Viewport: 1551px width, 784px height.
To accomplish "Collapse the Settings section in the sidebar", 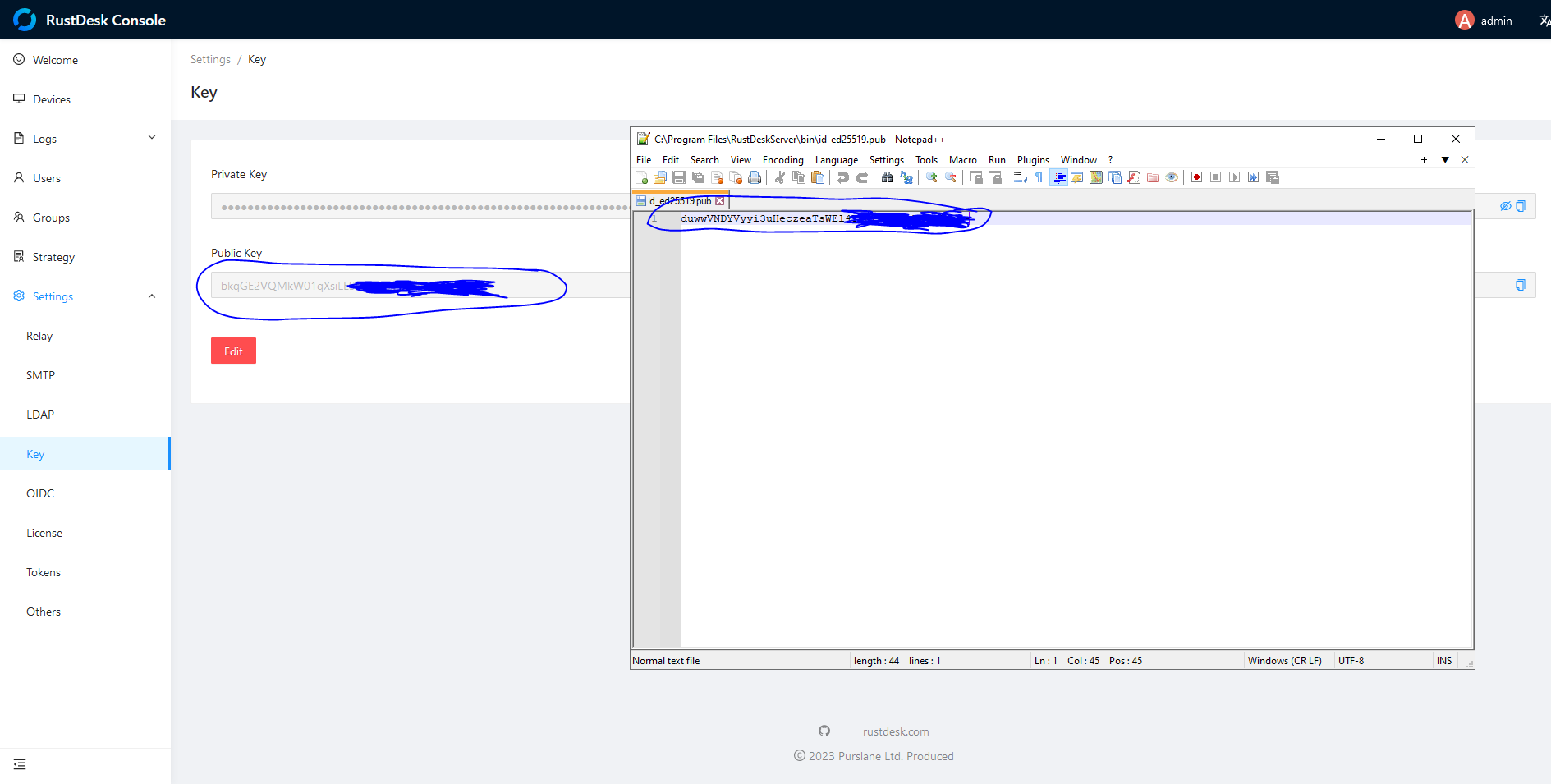I will (x=151, y=296).
